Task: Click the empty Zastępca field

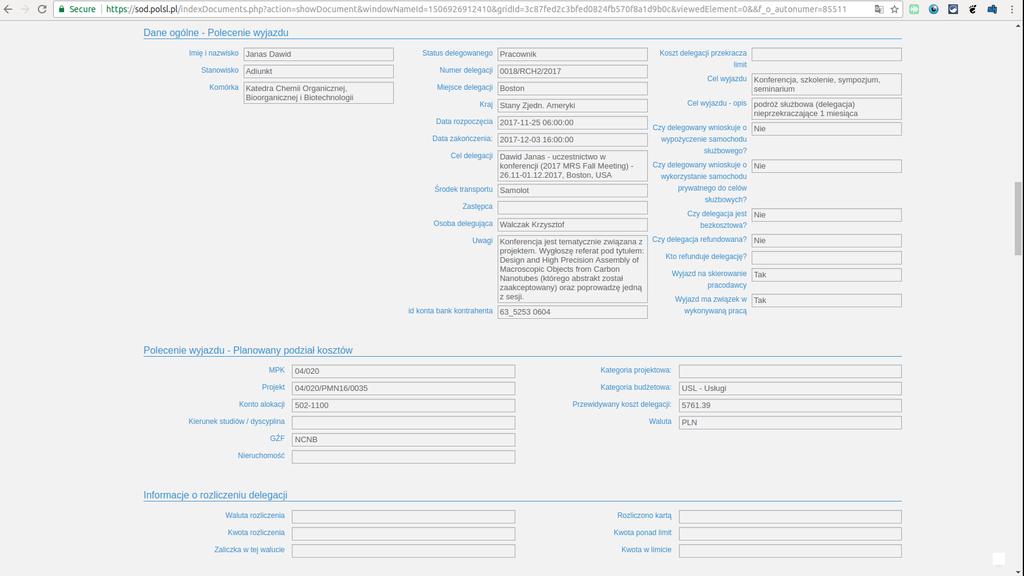Action: pos(573,208)
